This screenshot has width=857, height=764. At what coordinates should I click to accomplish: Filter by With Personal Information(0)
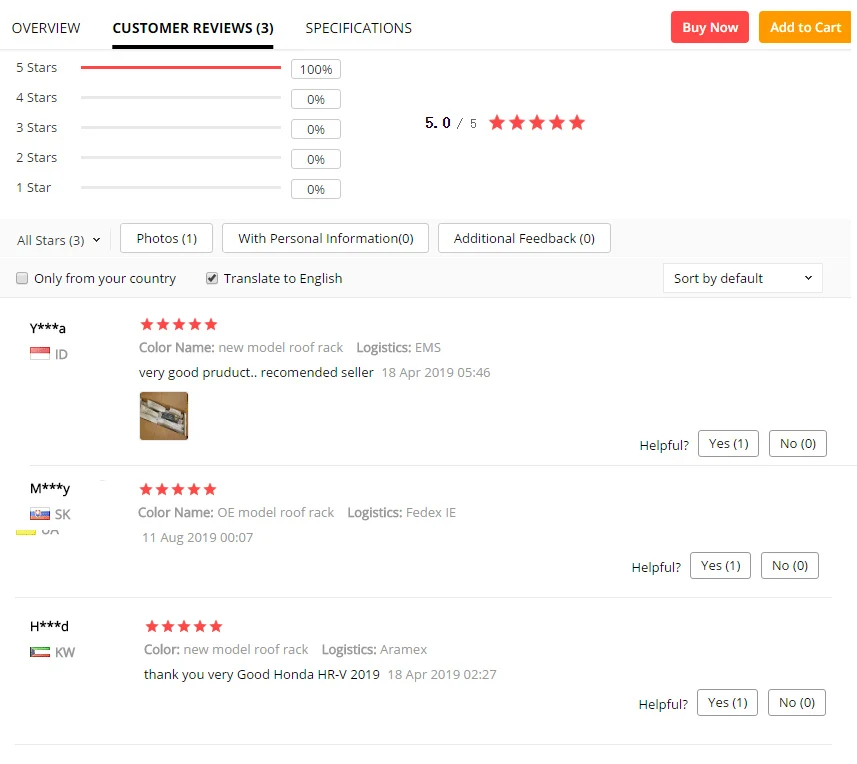click(326, 238)
